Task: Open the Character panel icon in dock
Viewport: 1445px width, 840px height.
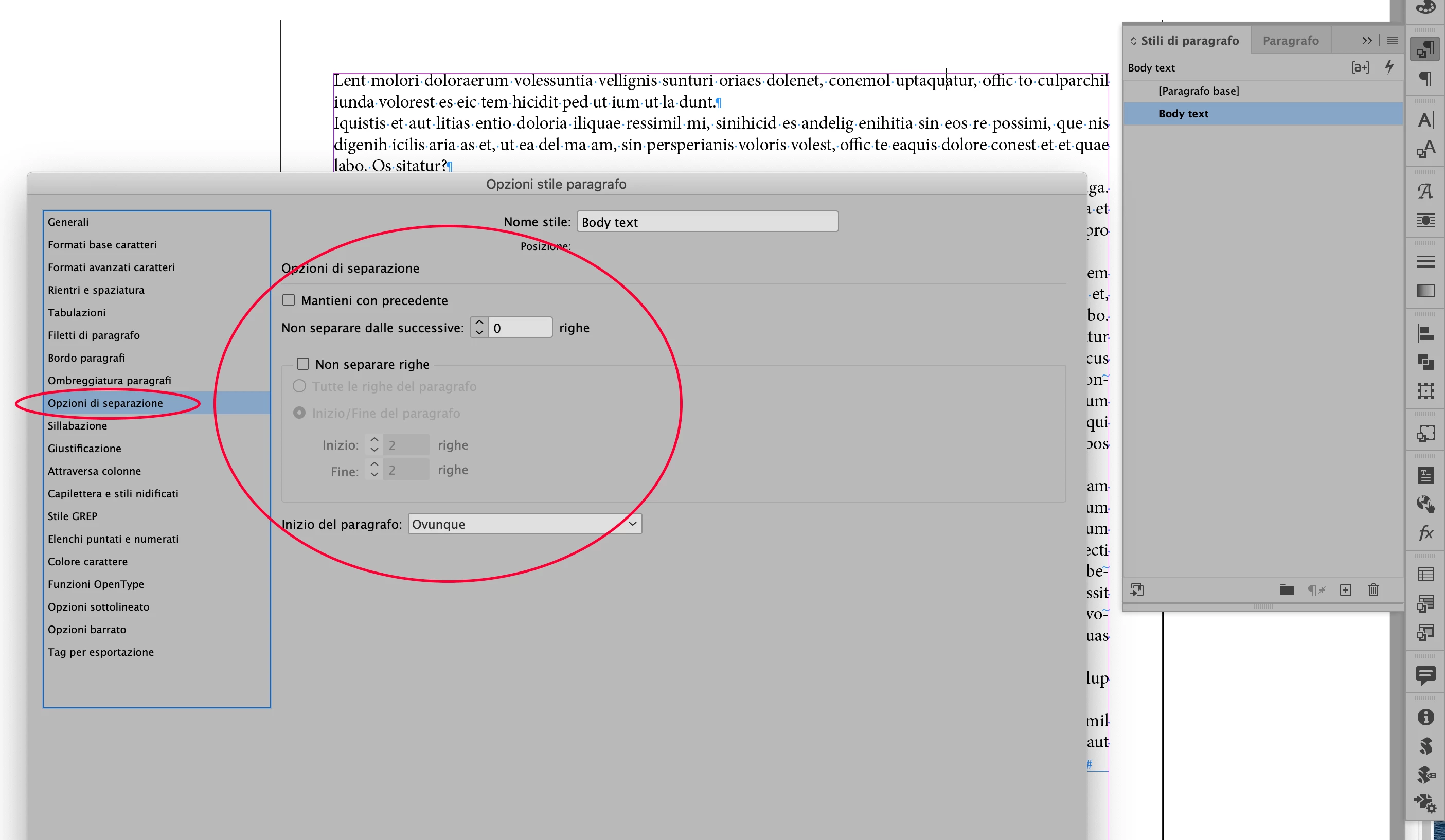Action: click(1425, 120)
